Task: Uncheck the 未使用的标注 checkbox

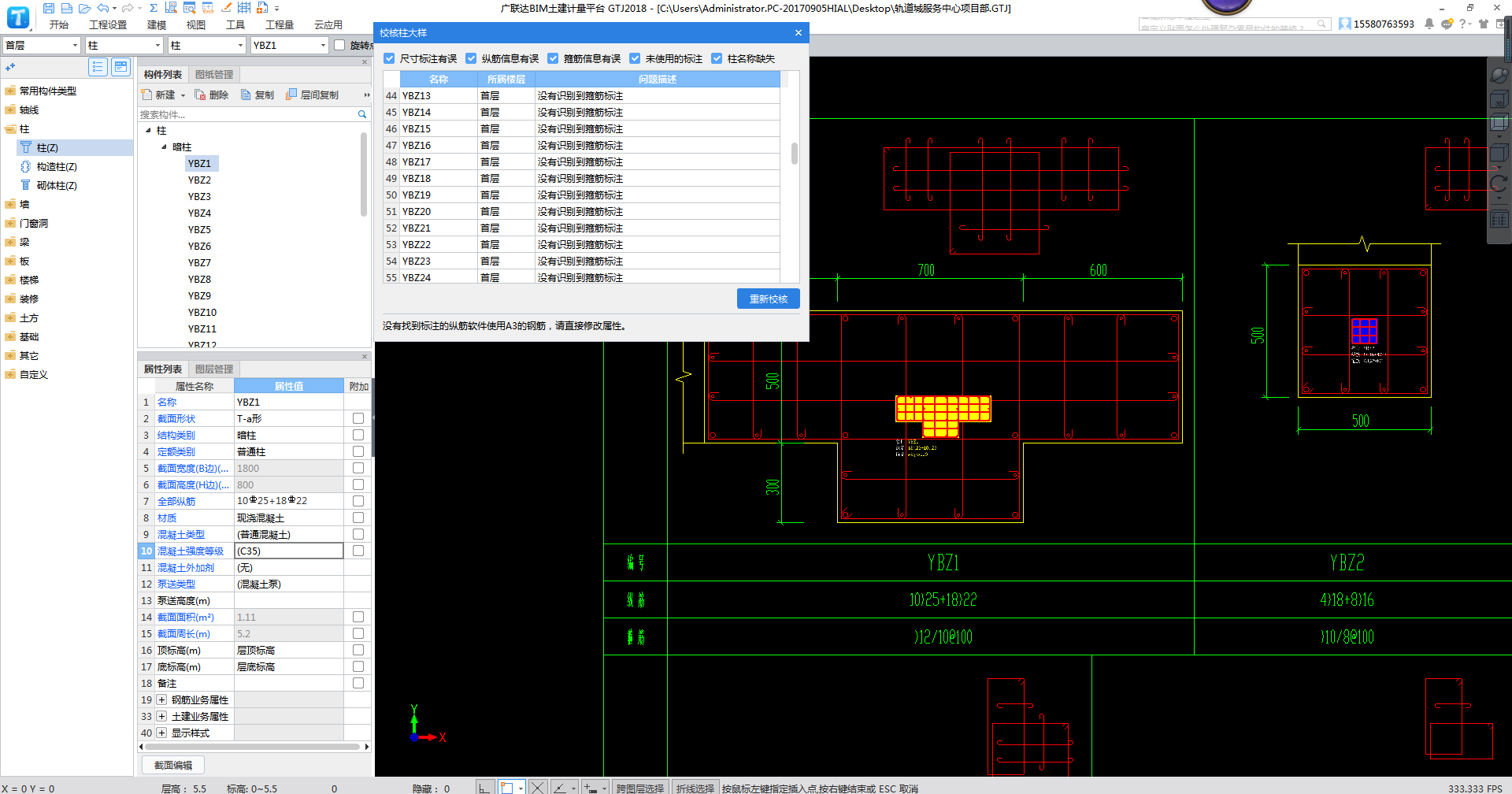Action: click(635, 58)
